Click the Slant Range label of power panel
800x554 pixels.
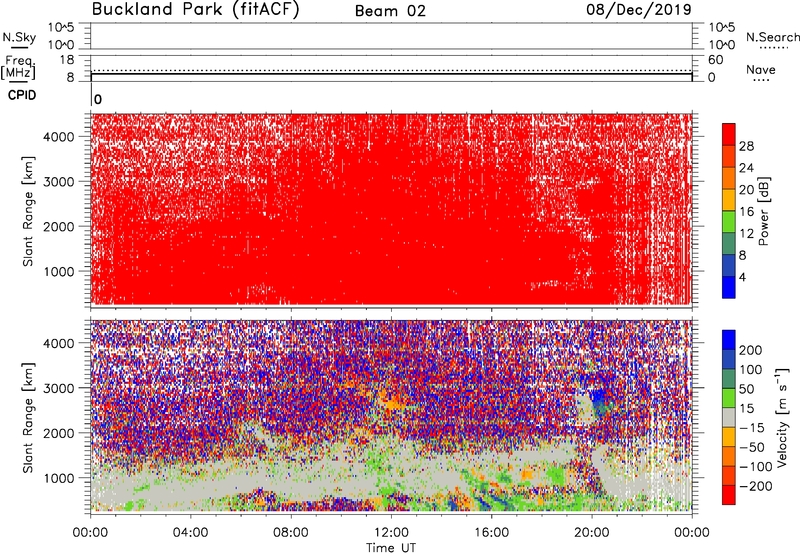[28, 211]
